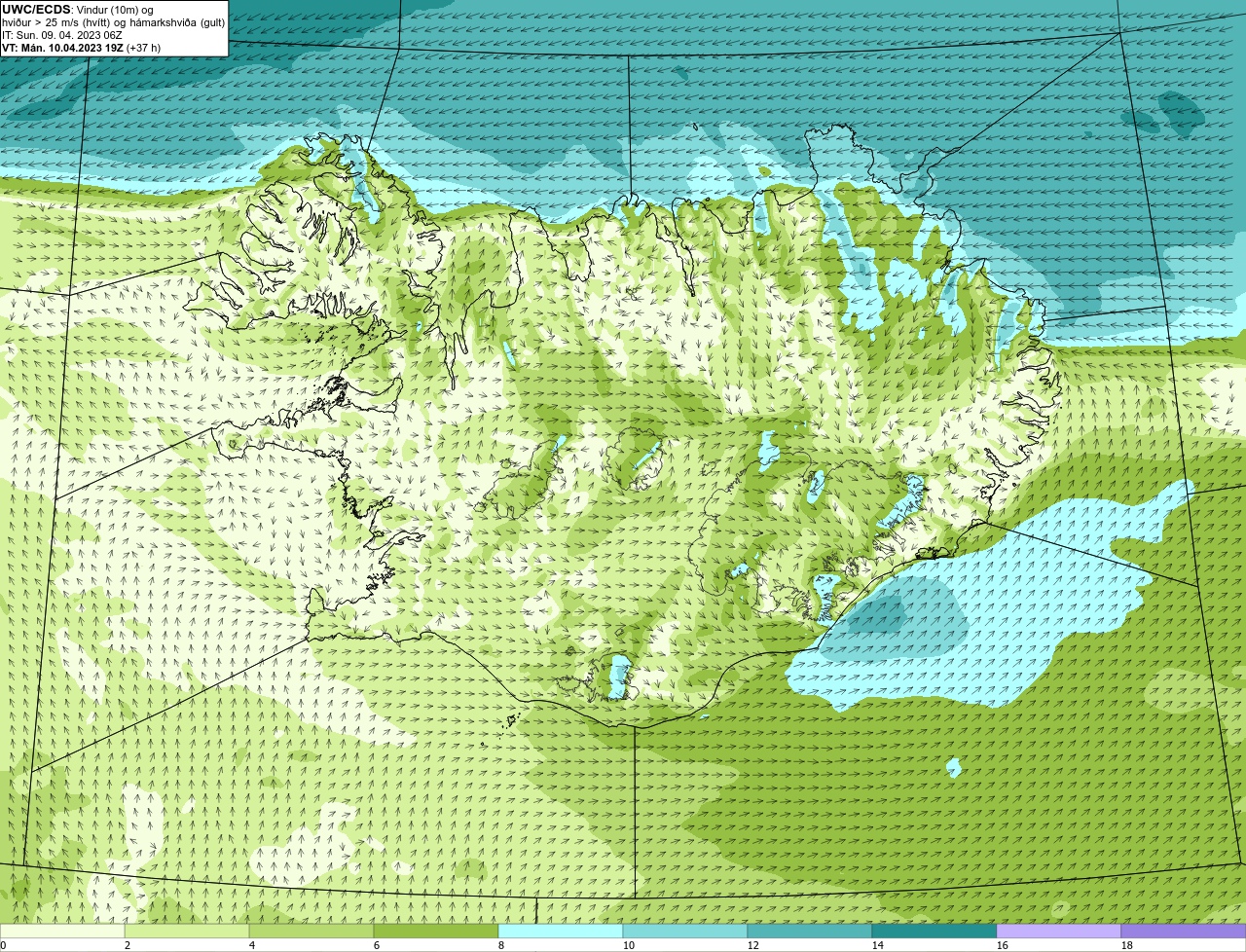
Task: Click the legend label "16"
Action: tap(1003, 945)
